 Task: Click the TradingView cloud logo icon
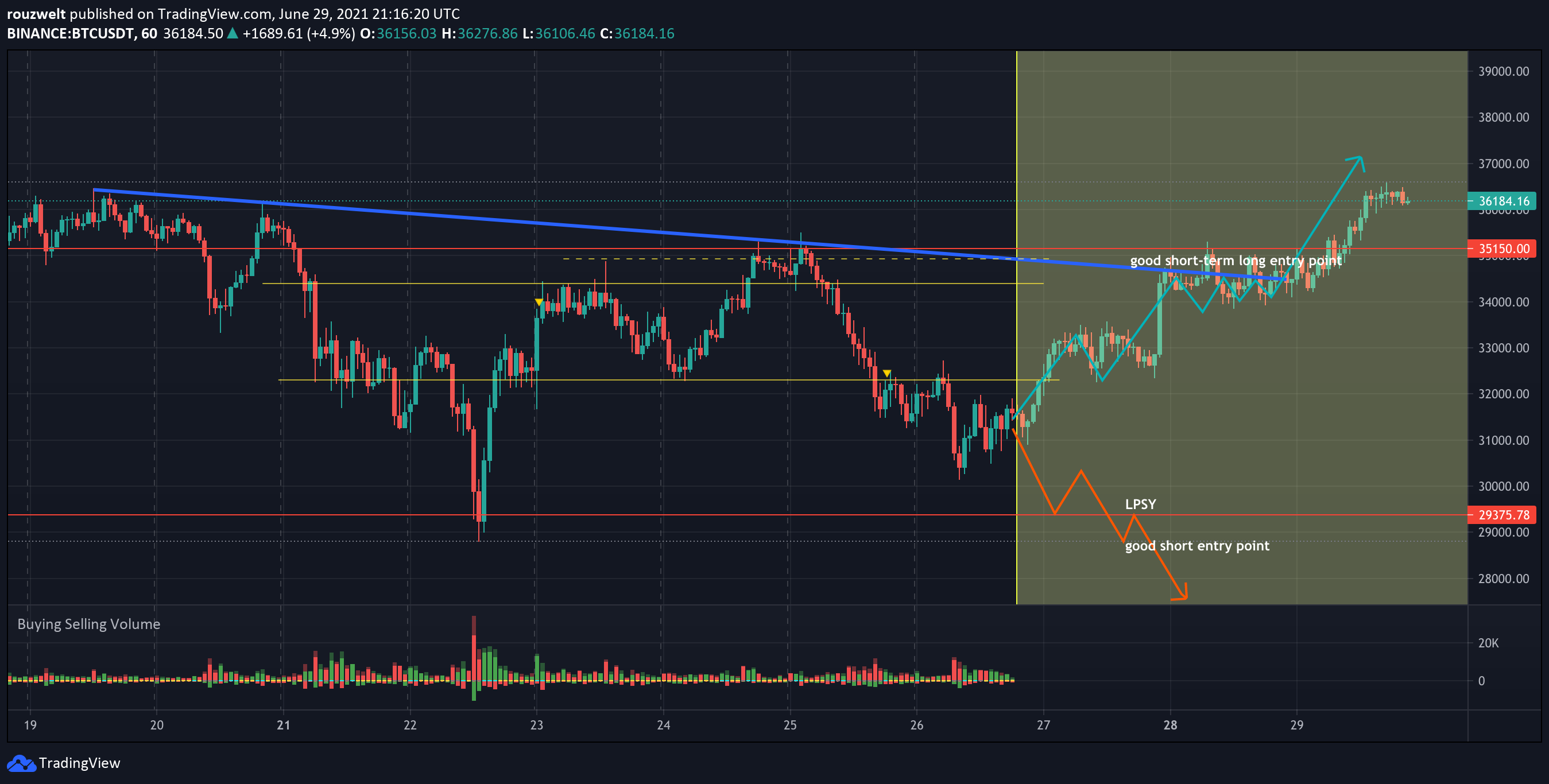[x=21, y=763]
